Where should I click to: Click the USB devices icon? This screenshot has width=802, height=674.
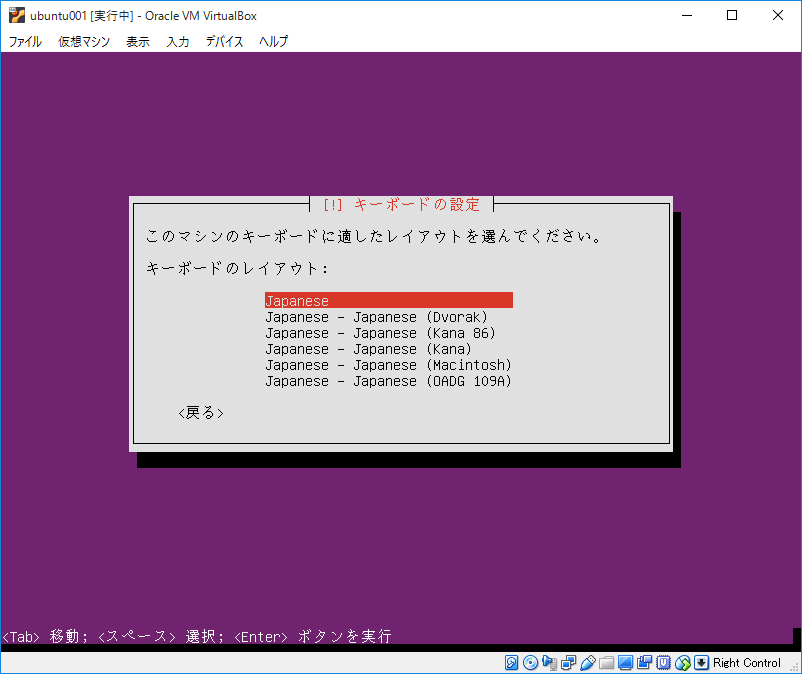pos(588,663)
